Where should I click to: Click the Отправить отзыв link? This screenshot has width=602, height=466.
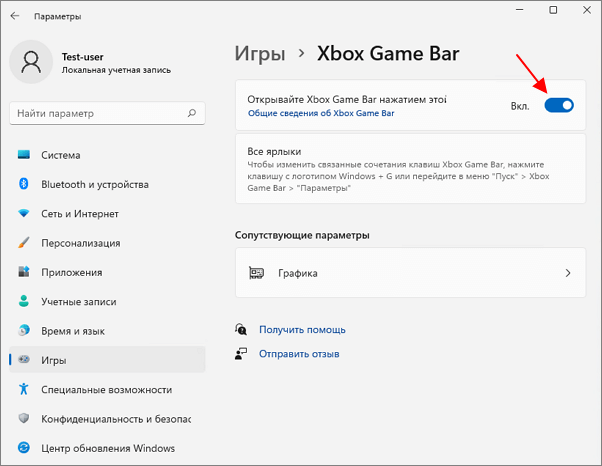(299, 354)
